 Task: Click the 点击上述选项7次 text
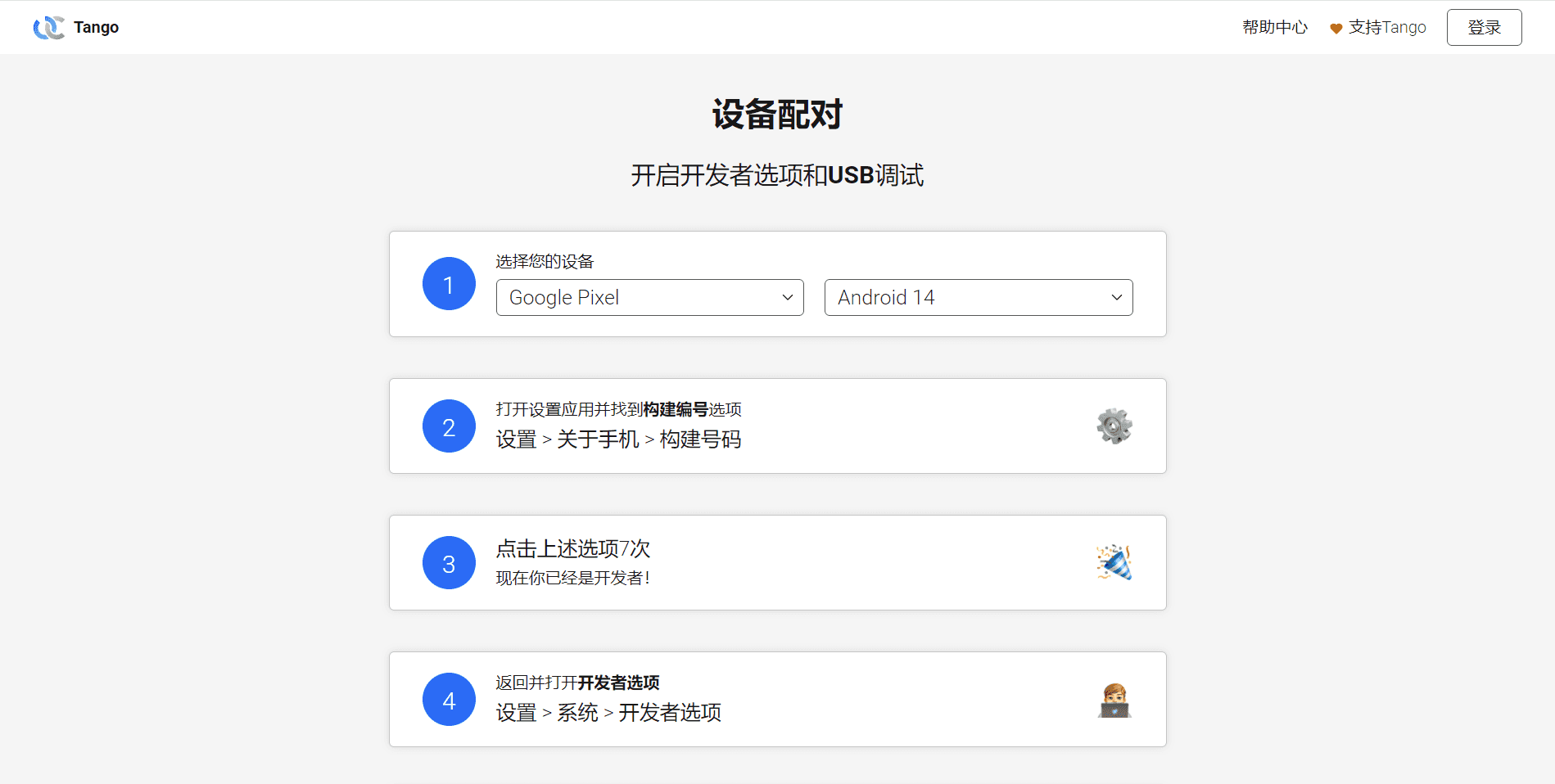[573, 548]
